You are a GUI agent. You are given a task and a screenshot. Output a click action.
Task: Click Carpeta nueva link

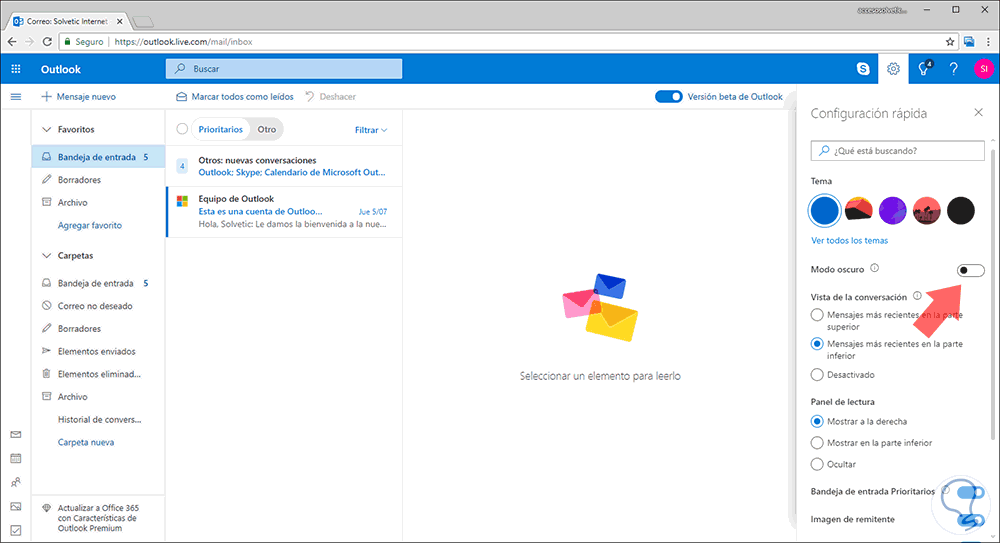86,442
